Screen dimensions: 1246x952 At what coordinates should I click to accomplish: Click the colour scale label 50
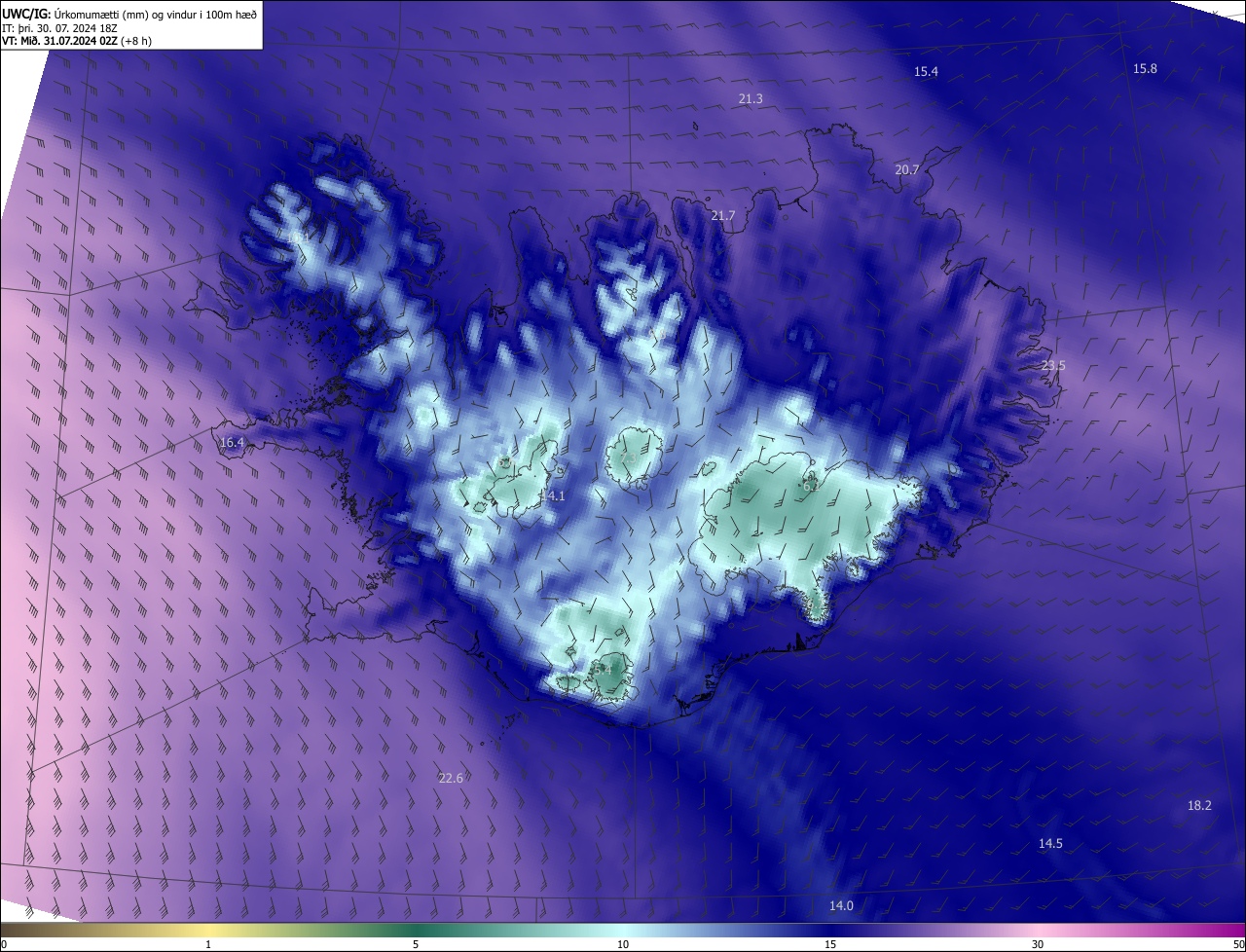click(x=1238, y=944)
